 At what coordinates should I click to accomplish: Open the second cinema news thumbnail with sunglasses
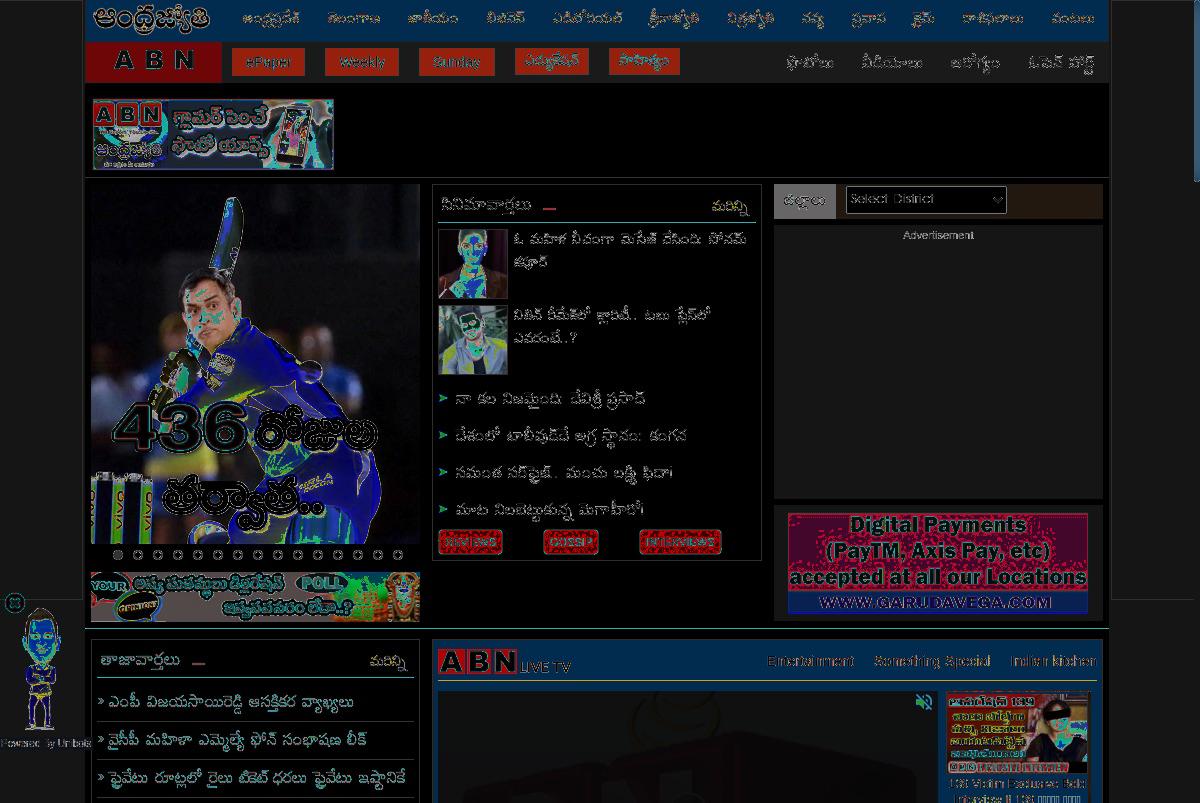click(x=473, y=340)
